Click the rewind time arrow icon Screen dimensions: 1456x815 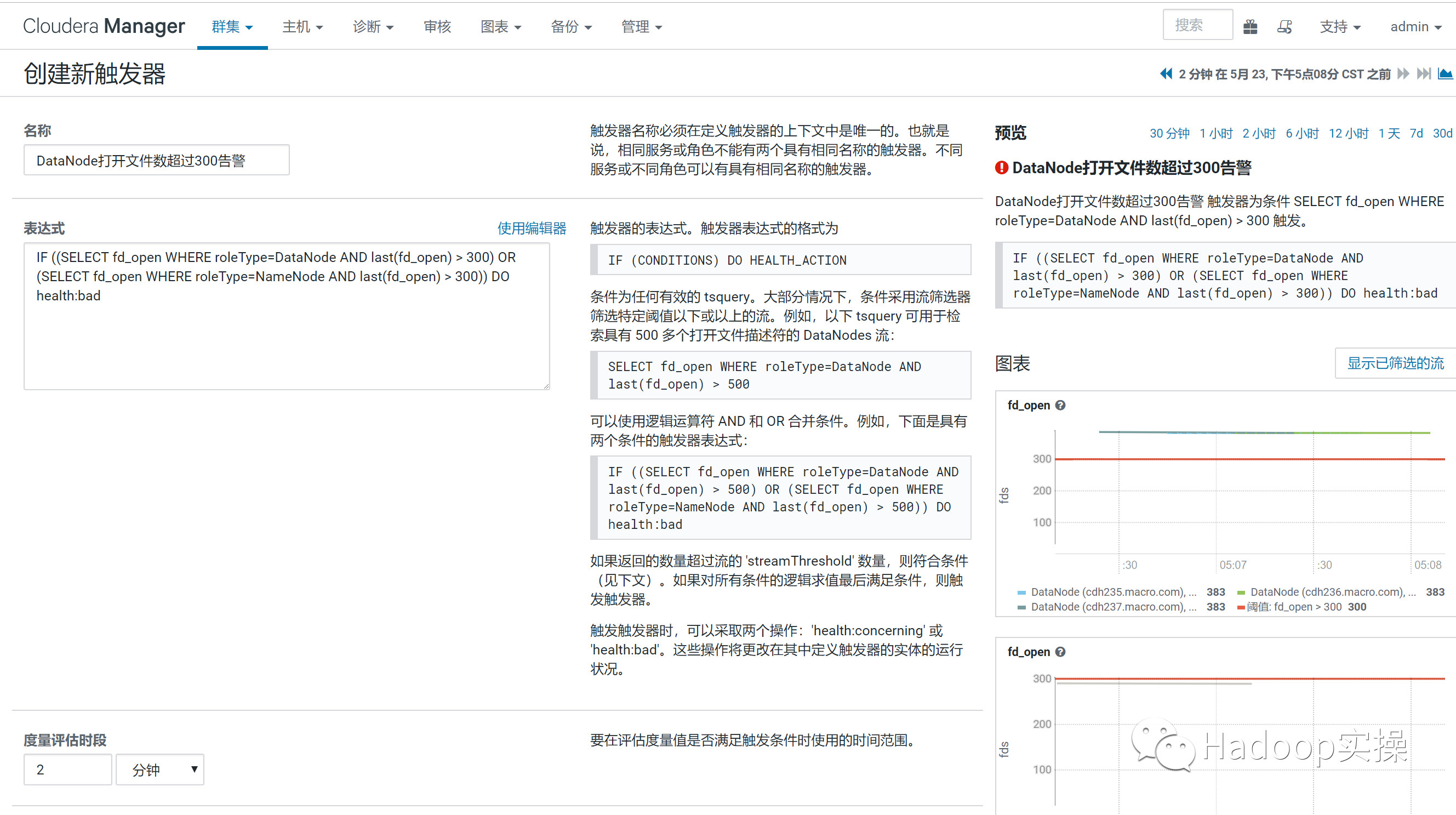pos(1166,73)
